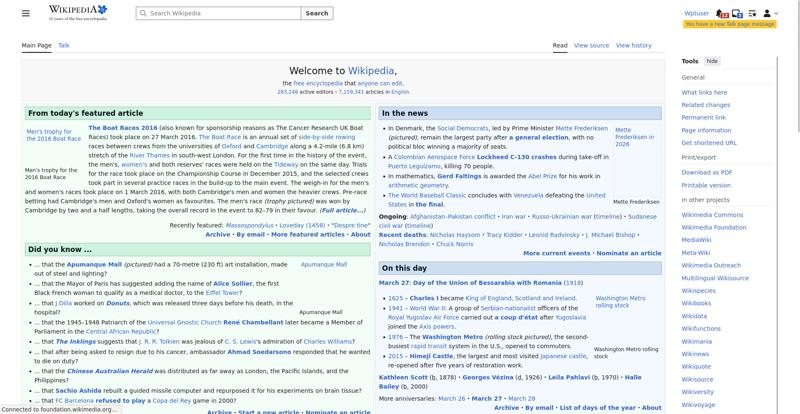Open the notices tray icon
Screen dimensions: 800x414
coord(738,14)
